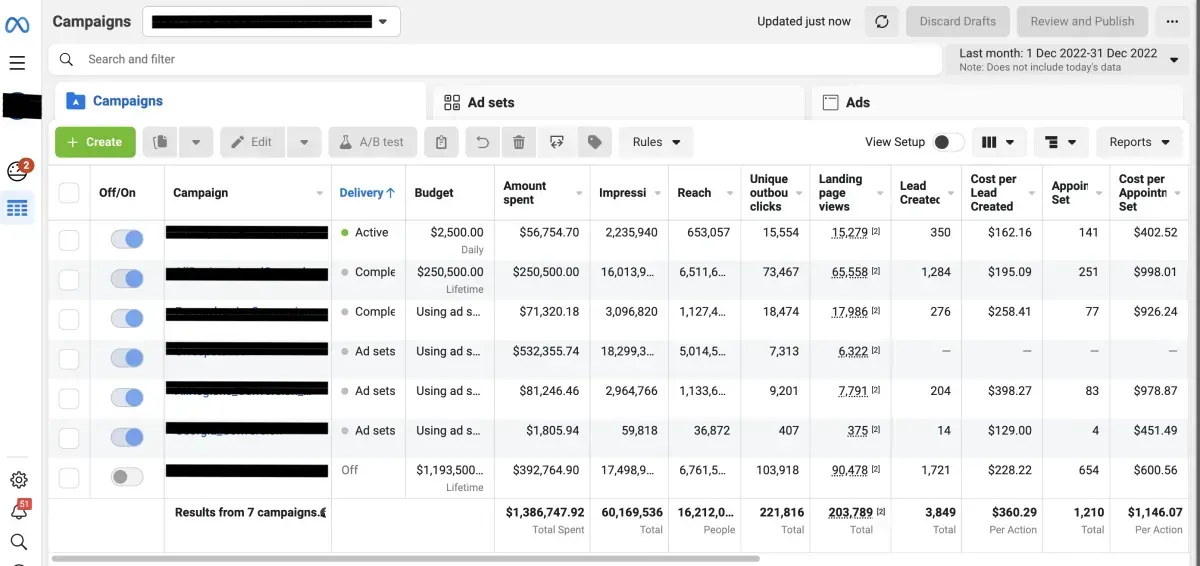
Task: Click the refresh icon beside Updated just now
Action: (881, 21)
